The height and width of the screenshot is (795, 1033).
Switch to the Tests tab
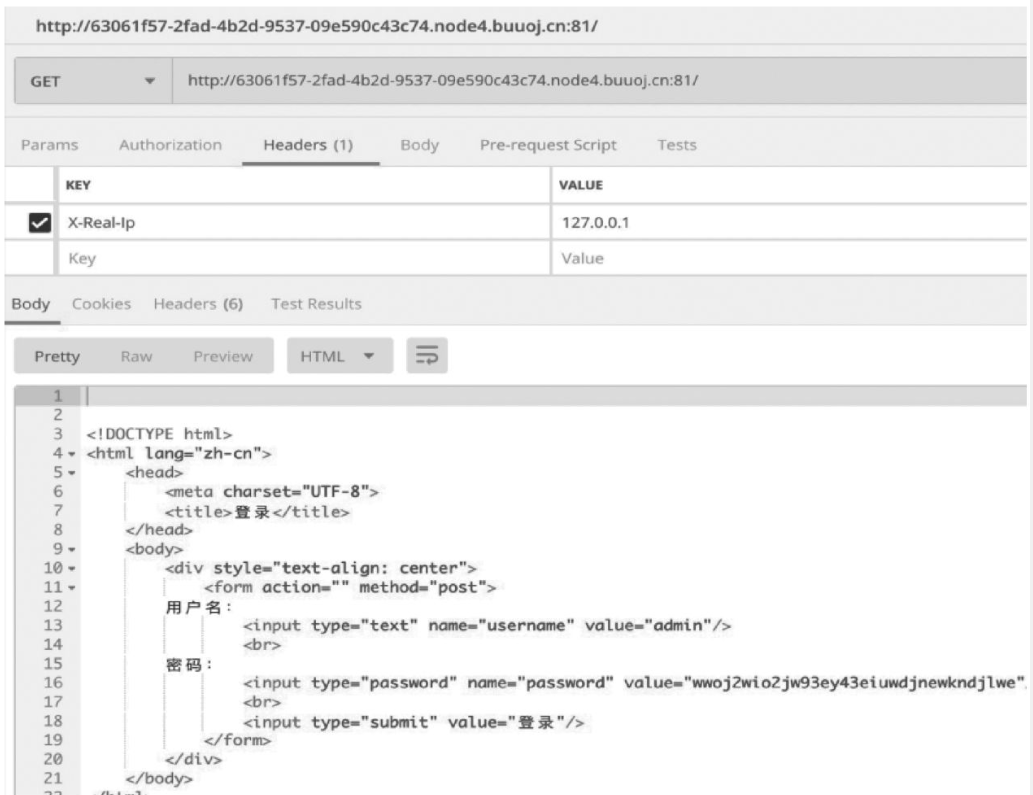(x=677, y=145)
